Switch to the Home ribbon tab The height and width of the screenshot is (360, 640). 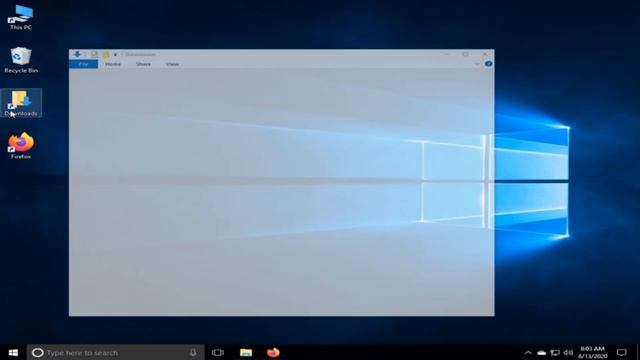pos(113,64)
